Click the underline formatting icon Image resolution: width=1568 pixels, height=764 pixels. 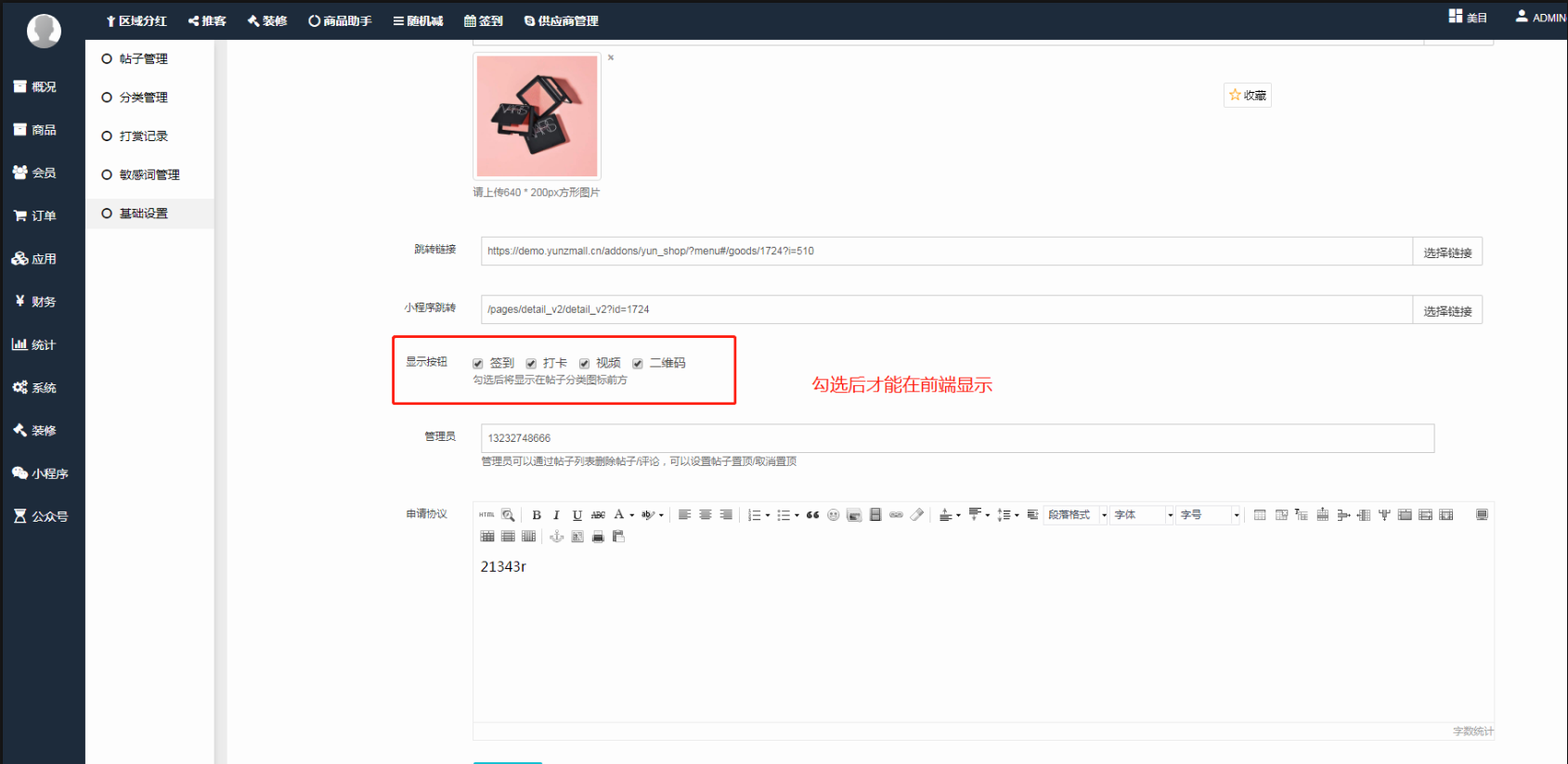coord(577,515)
